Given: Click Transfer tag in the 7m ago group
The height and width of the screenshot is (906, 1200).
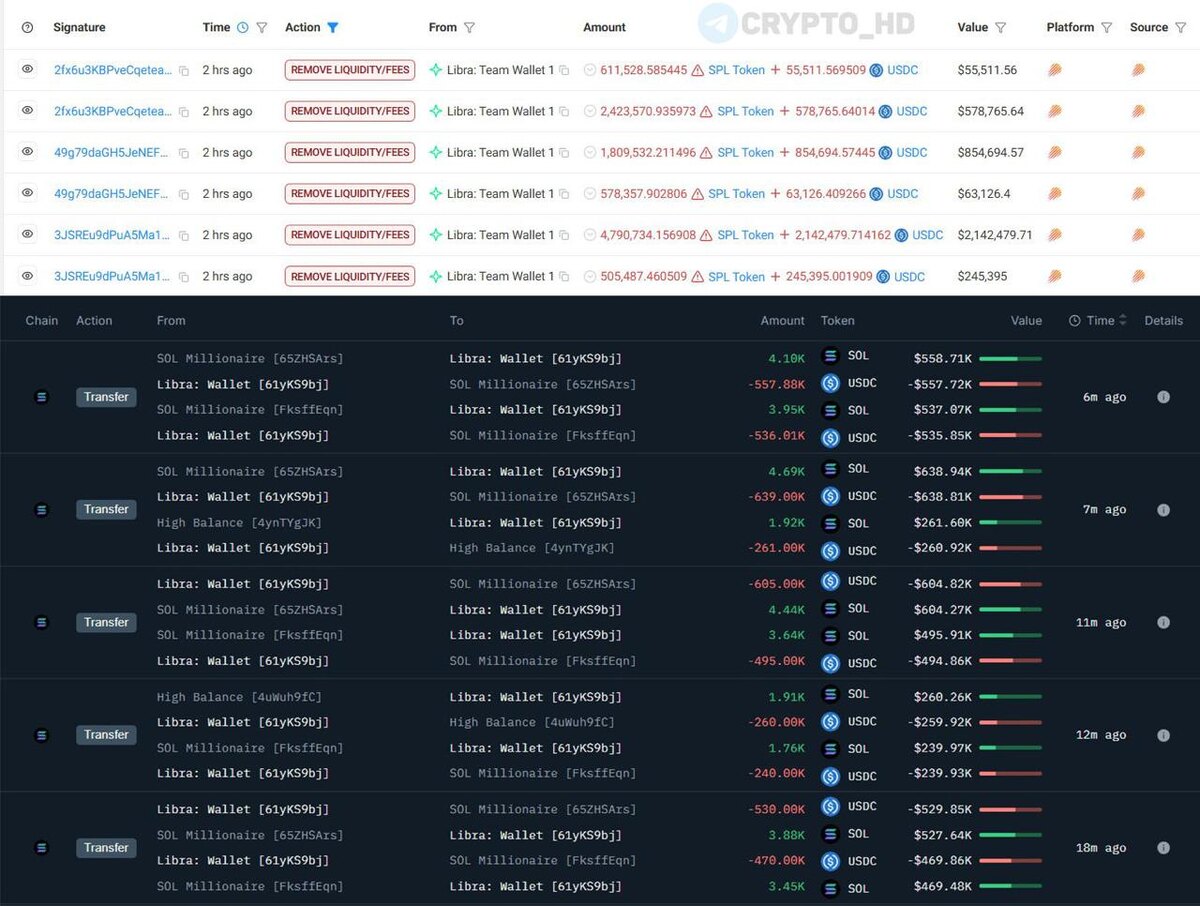Looking at the screenshot, I should [106, 509].
